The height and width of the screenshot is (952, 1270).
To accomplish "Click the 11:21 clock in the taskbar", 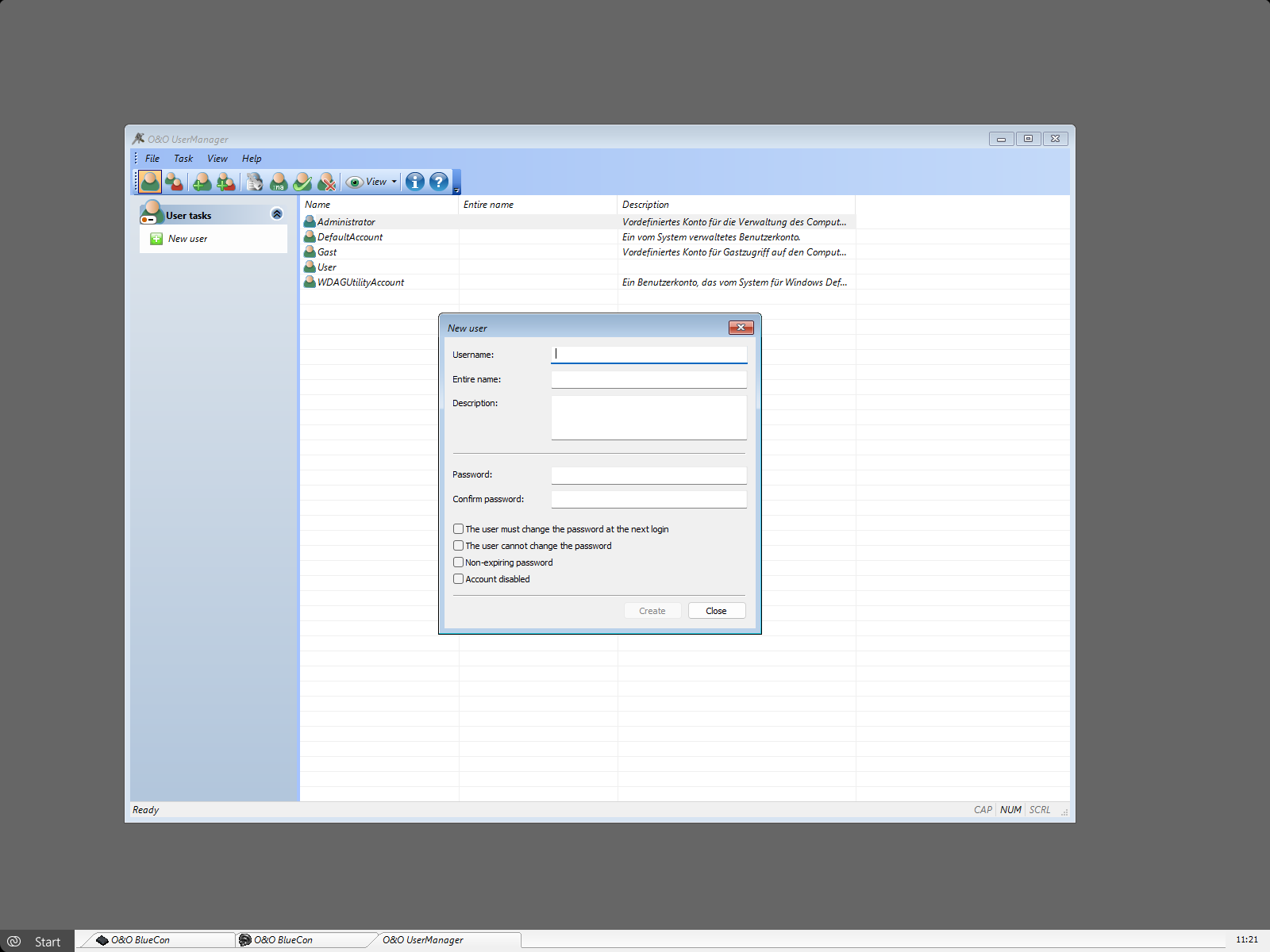I will pos(1247,939).
